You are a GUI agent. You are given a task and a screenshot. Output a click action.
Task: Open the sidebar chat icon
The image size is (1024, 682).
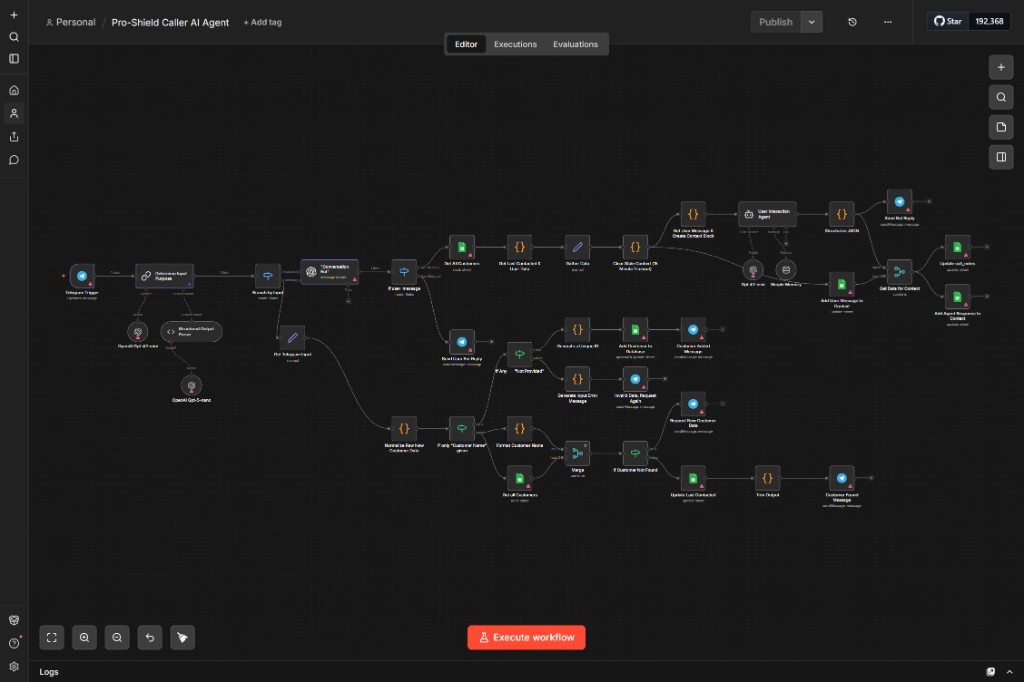click(x=14, y=160)
